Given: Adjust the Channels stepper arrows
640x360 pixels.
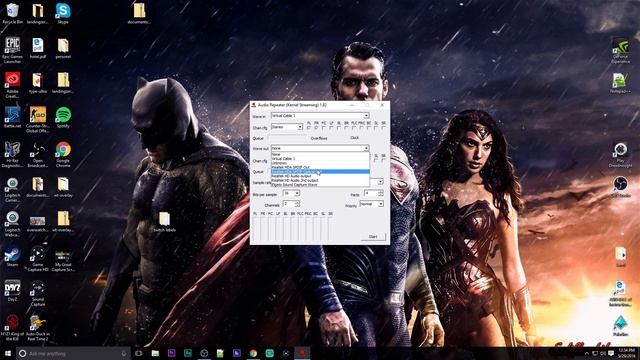Looking at the screenshot, I should 297,203.
